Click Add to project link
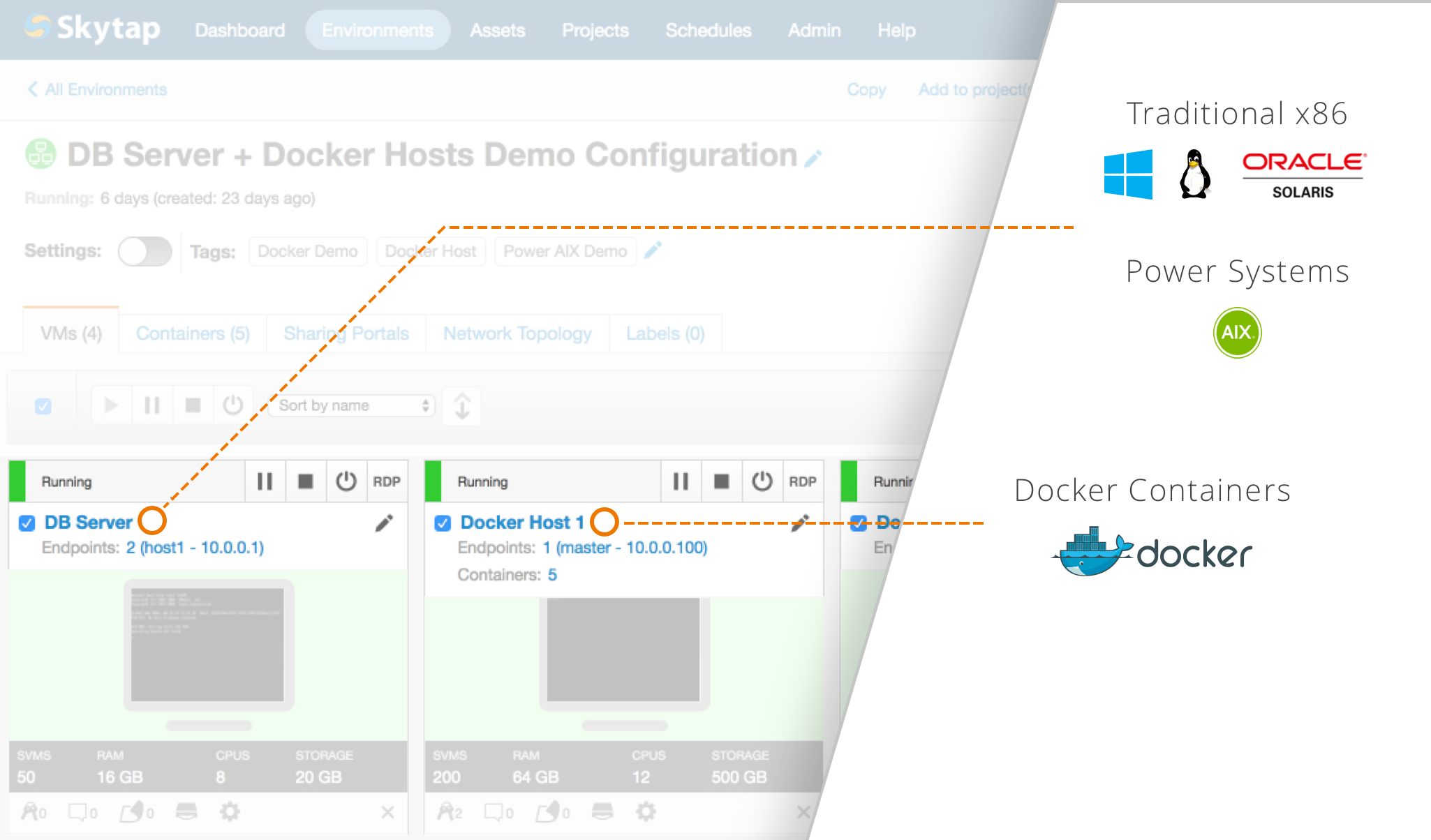Image resolution: width=1431 pixels, height=840 pixels. (x=973, y=89)
